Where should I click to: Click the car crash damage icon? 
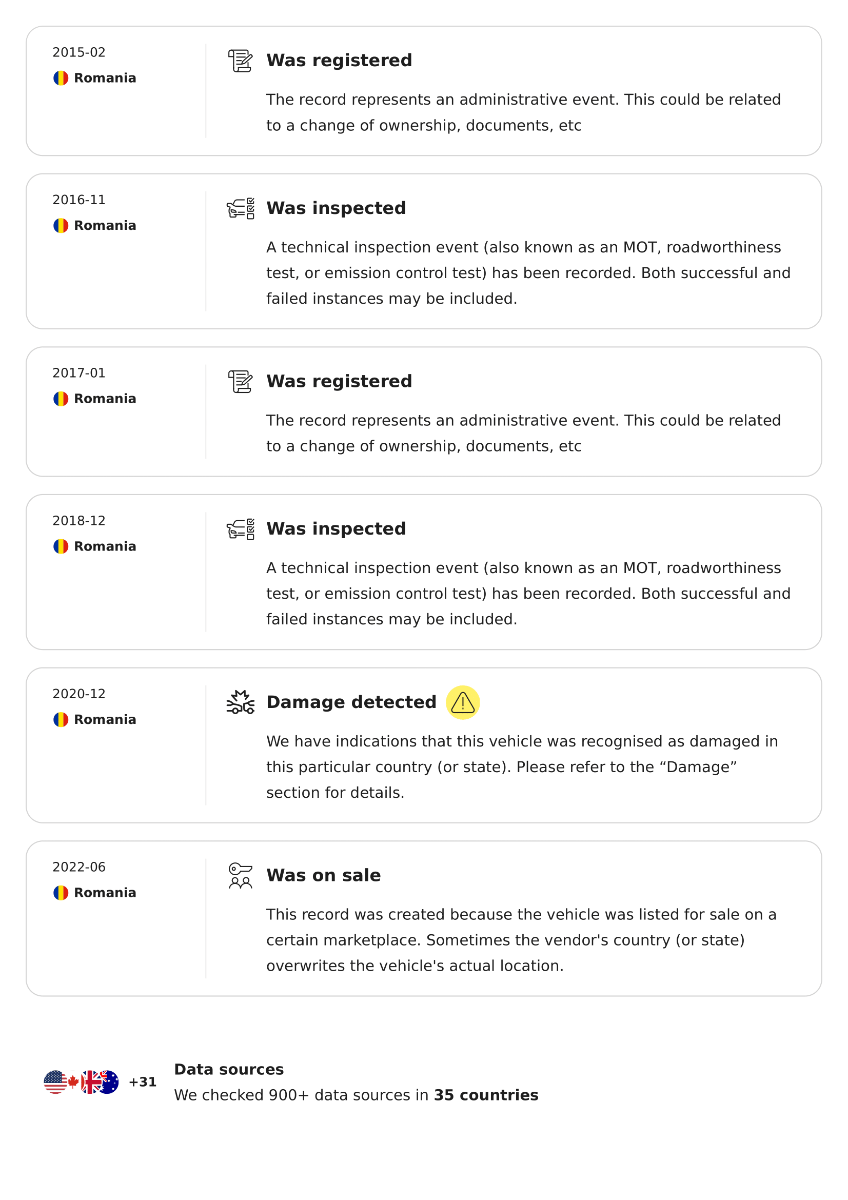[240, 702]
